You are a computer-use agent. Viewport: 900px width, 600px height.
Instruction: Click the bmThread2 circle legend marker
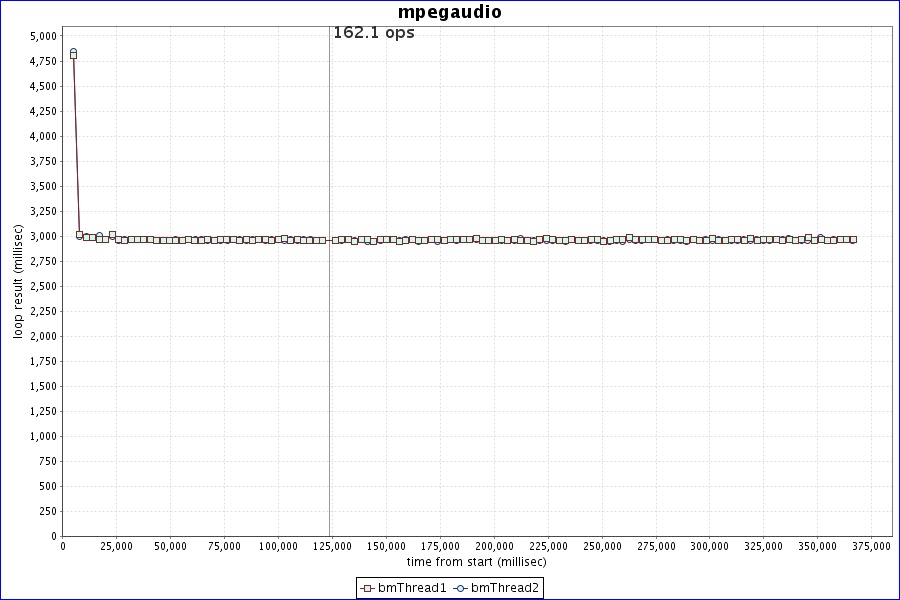pos(460,588)
